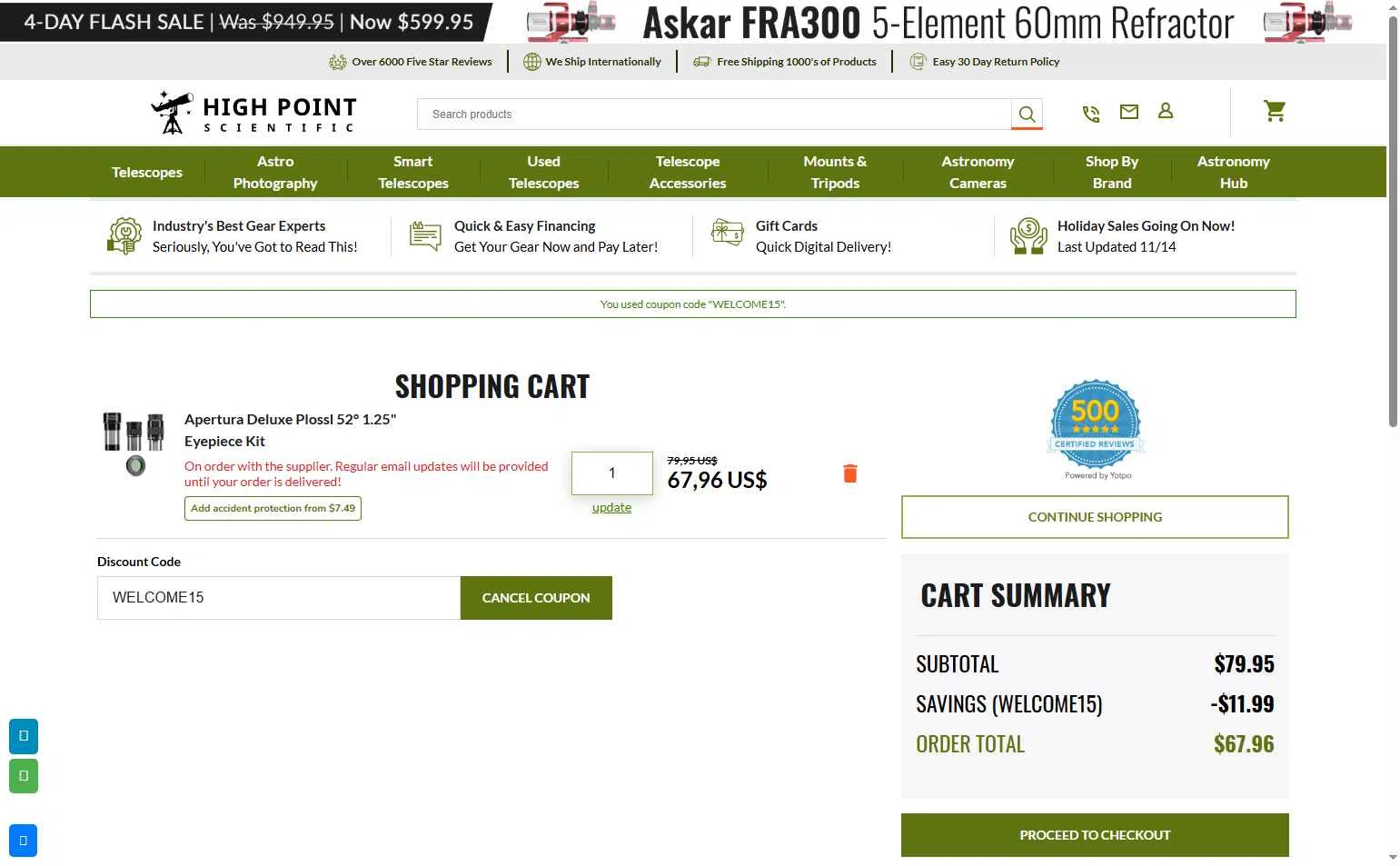Click the green floating side widget
Viewport: 1400px width, 866px height.
[x=24, y=776]
